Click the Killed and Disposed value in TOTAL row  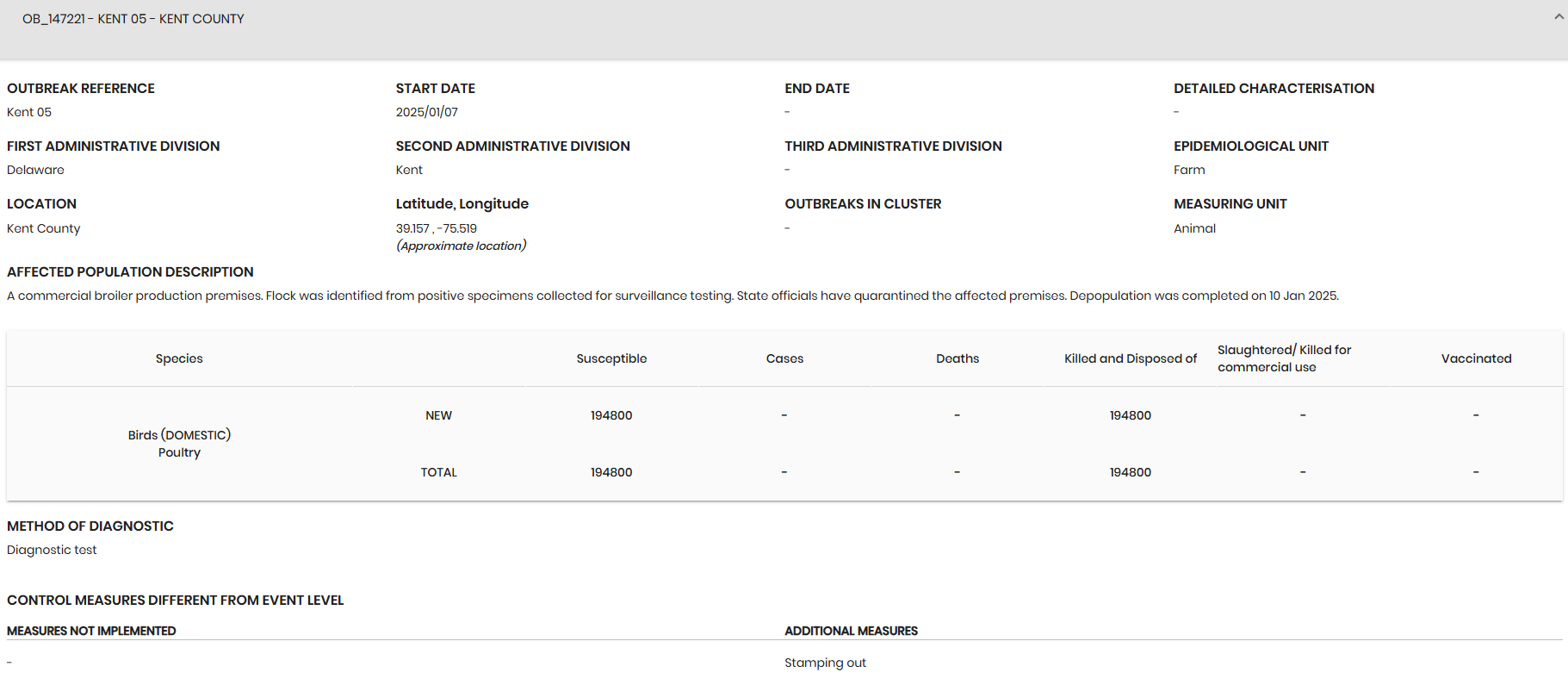(x=1130, y=472)
